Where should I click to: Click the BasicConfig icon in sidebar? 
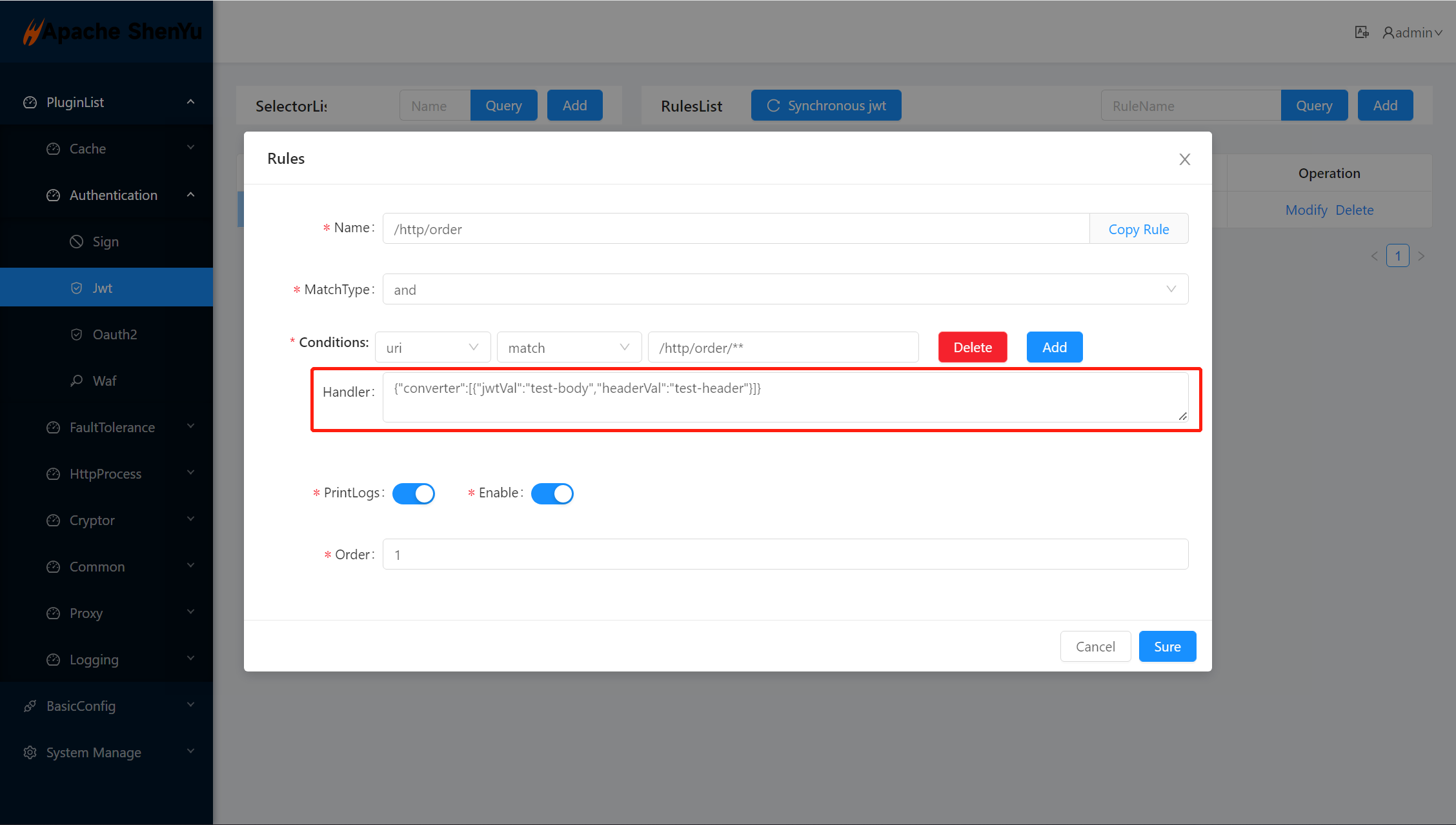(30, 706)
